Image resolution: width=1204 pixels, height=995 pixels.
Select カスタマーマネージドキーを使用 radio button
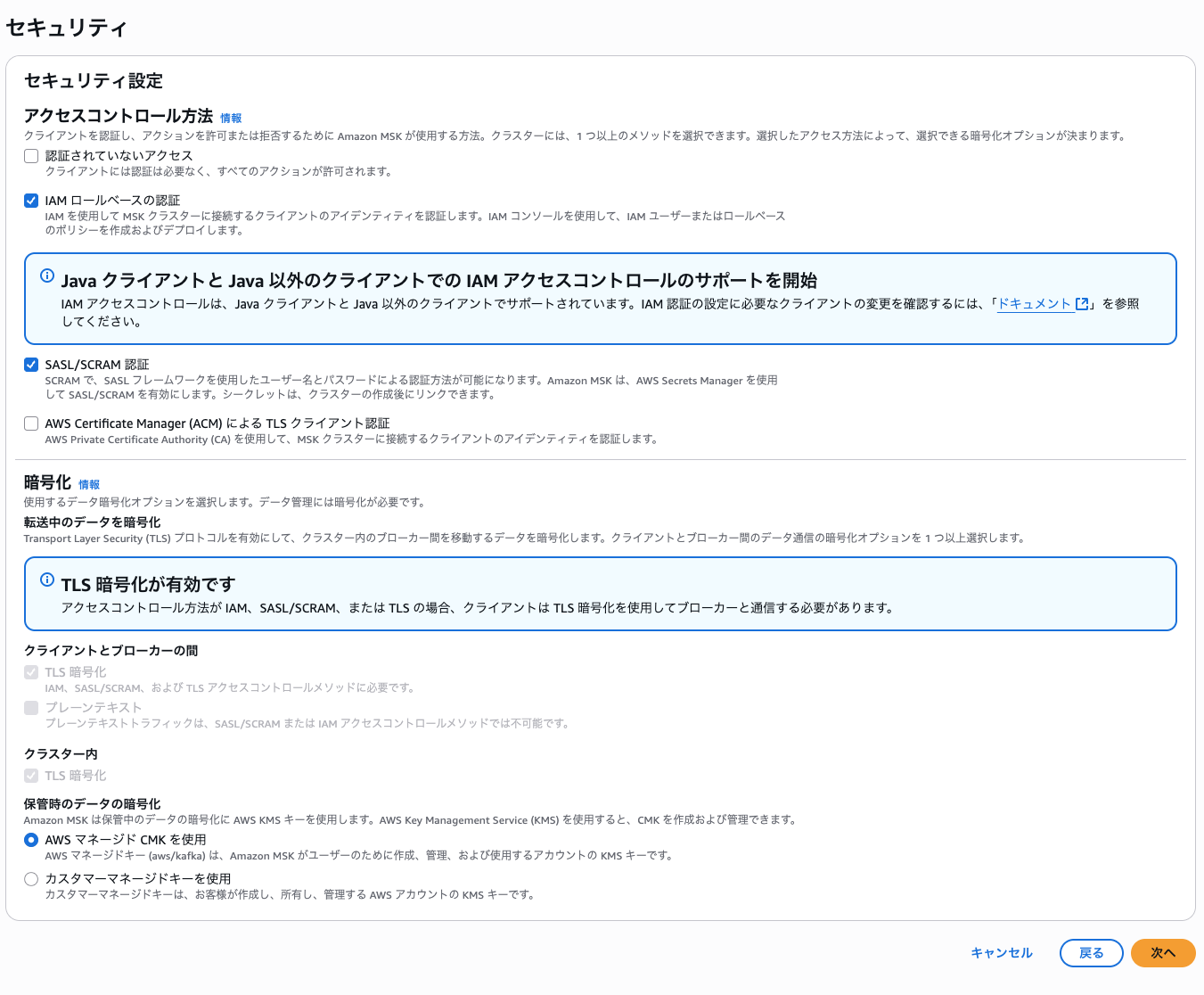[x=31, y=879]
